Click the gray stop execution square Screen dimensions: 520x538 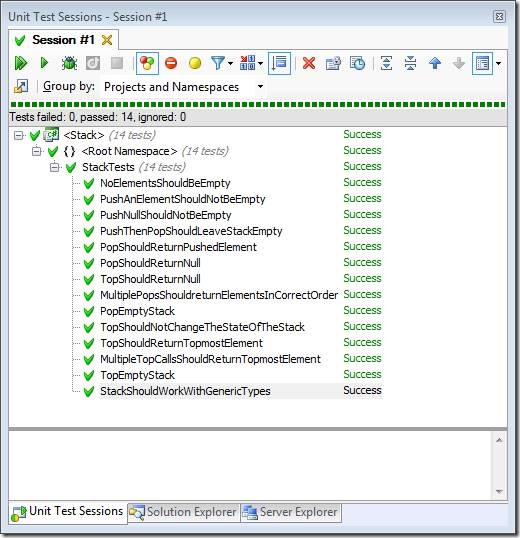click(117, 63)
